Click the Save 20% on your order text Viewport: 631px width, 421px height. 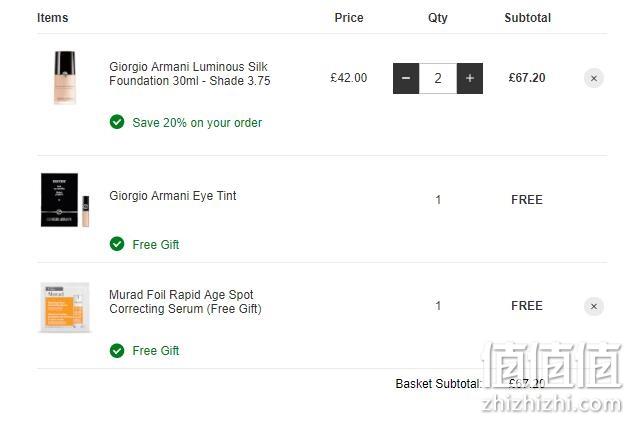click(197, 122)
